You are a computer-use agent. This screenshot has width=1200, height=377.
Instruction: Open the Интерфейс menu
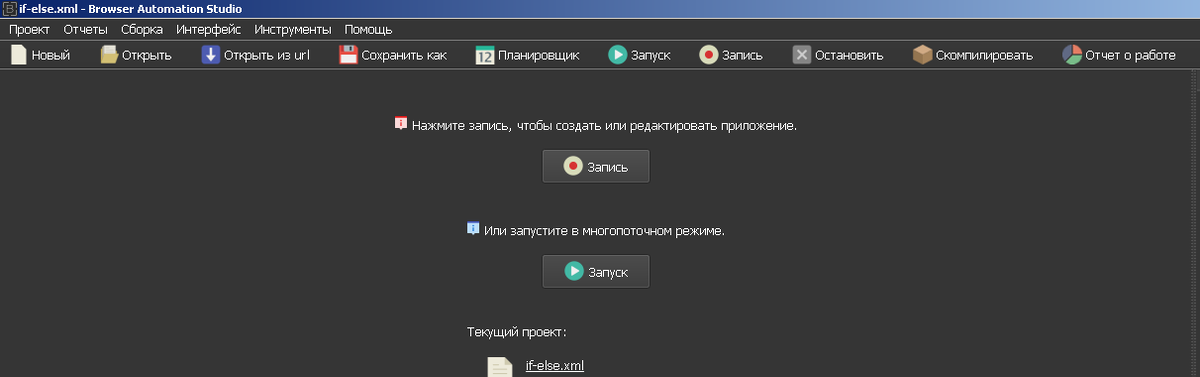[208, 30]
